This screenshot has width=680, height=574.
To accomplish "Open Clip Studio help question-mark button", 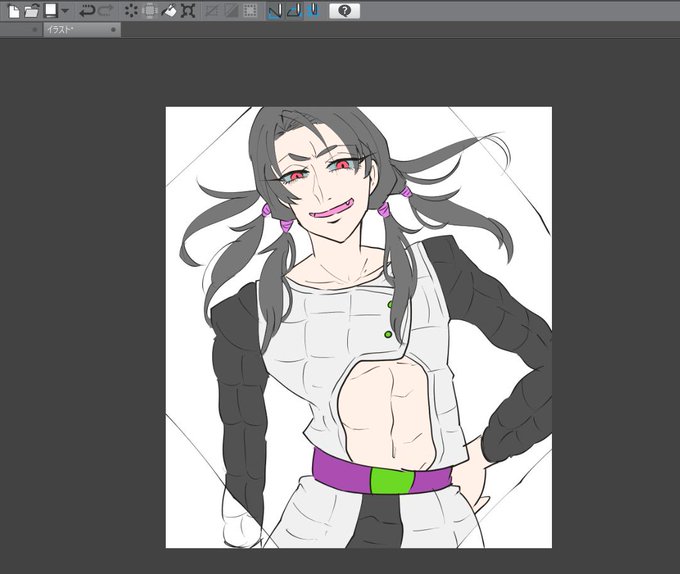I will [344, 11].
